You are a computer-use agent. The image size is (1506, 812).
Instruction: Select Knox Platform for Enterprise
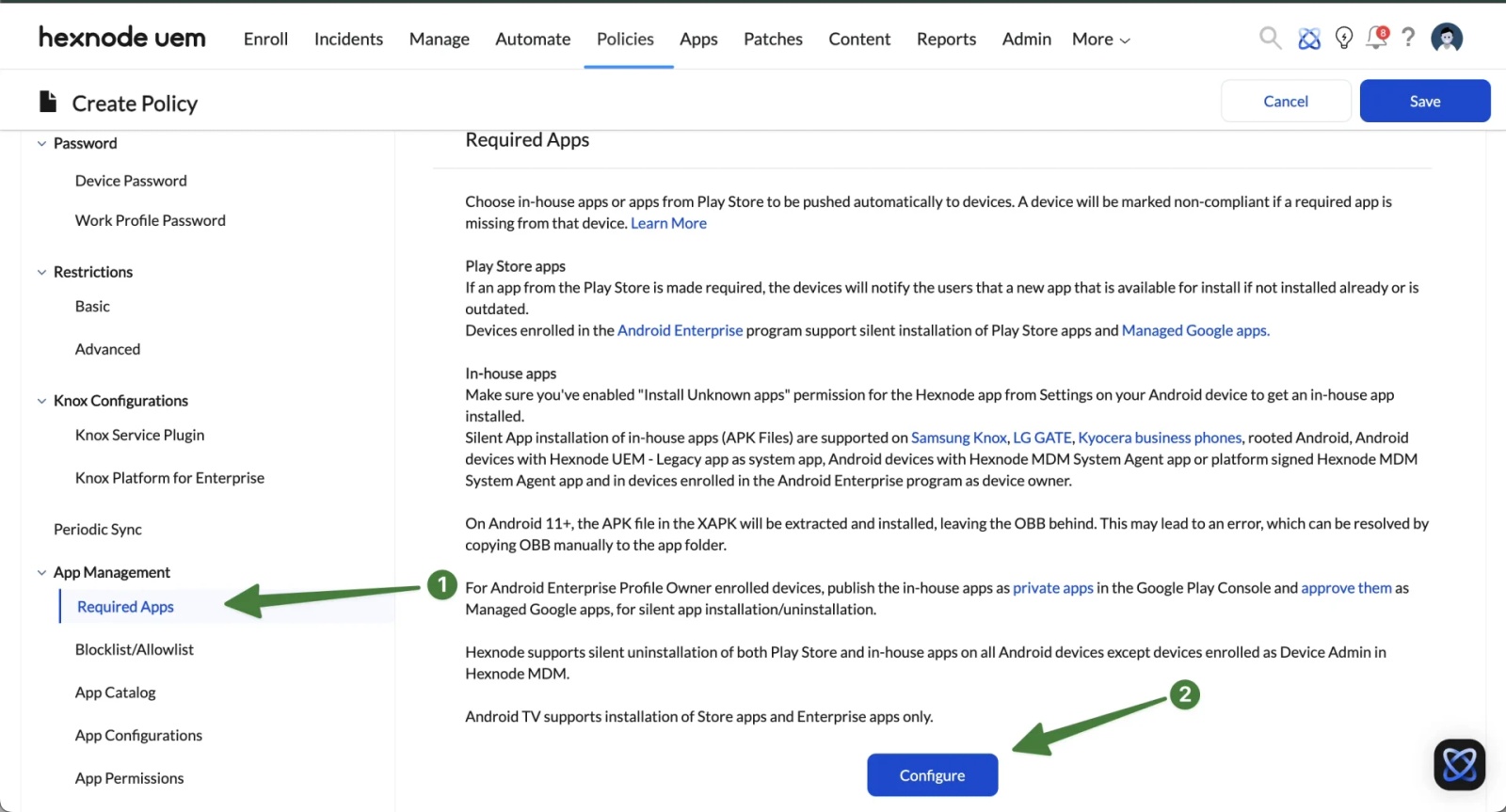click(169, 478)
